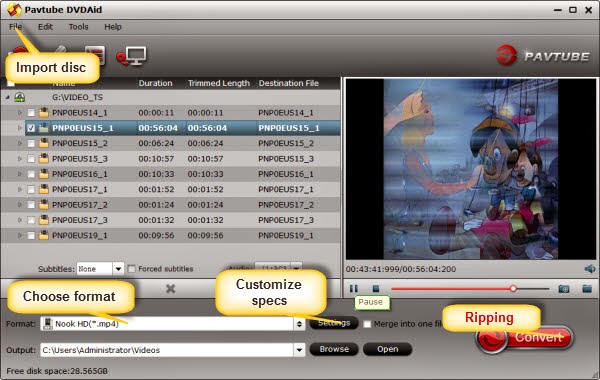The image size is (600, 380).
Task: Check the PNP0EUS16_1 checkbox
Action: [31, 174]
